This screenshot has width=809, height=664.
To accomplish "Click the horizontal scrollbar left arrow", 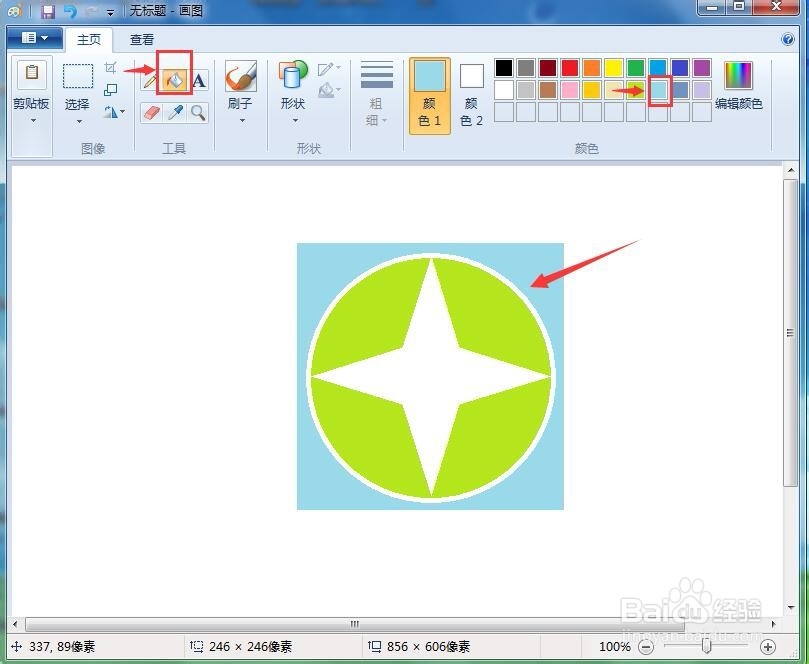I will click(x=15, y=624).
